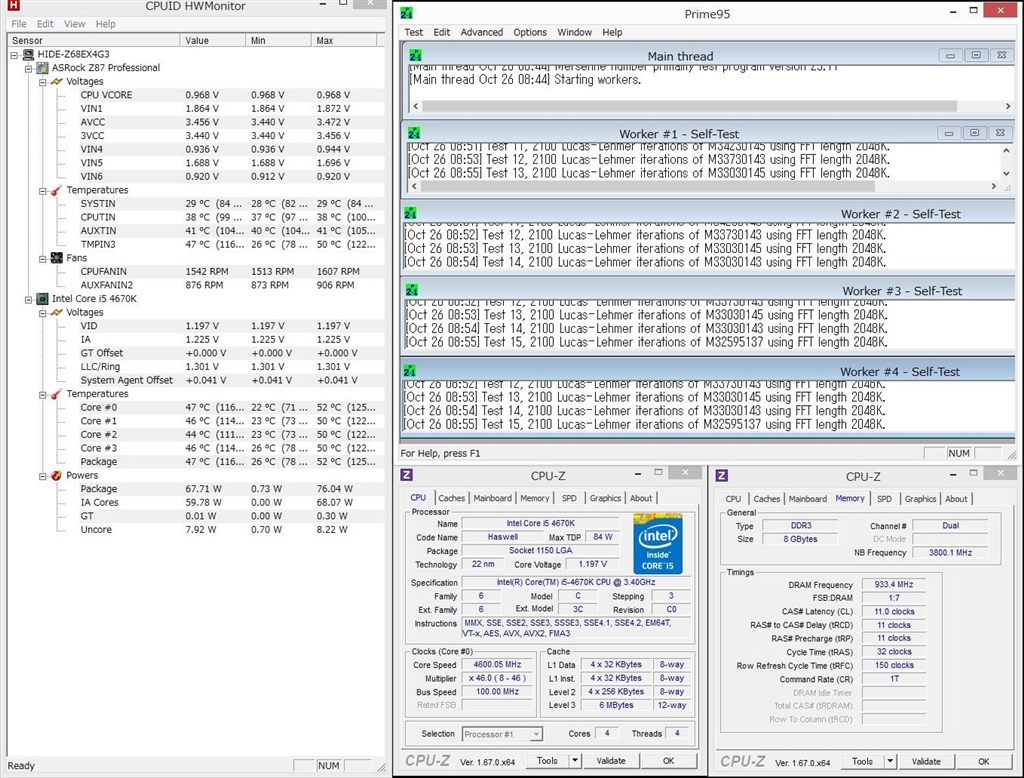Collapse the Intel Core i5 4670K node
Viewport: 1024px width, 778px height.
[28, 299]
